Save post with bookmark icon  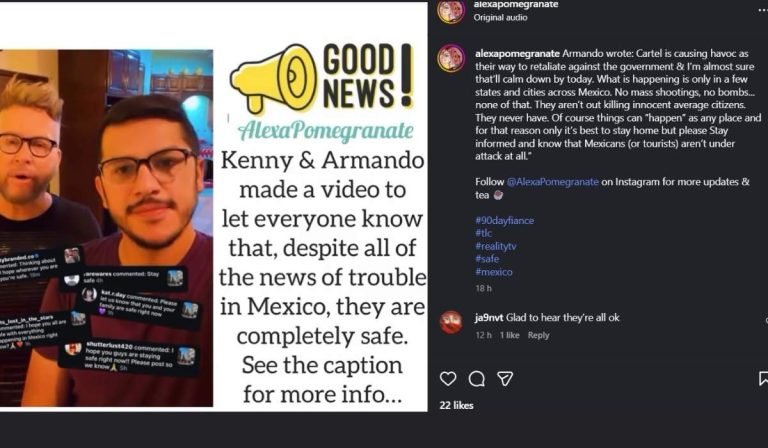tap(763, 378)
